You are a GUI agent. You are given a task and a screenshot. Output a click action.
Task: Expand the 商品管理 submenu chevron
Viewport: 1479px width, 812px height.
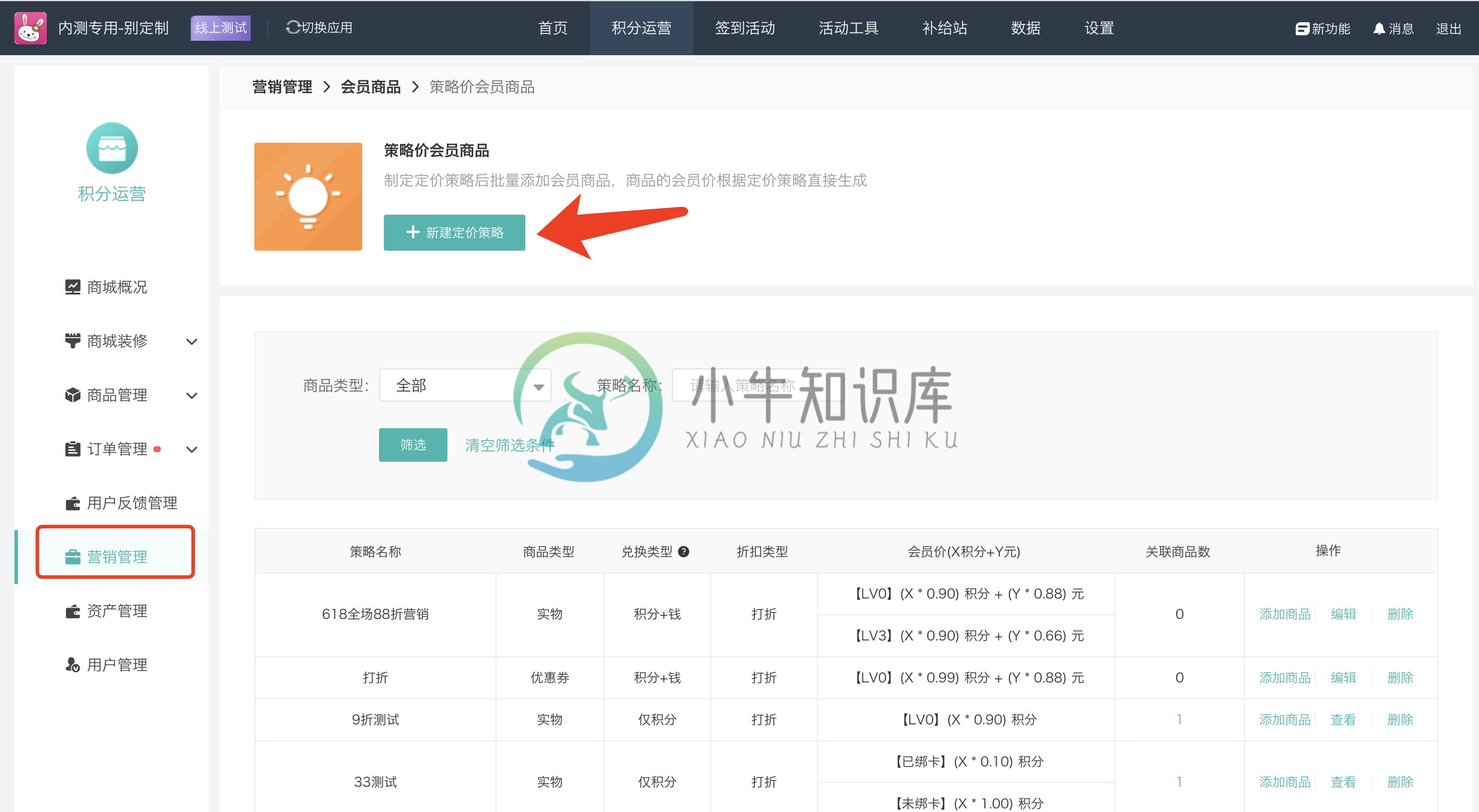tap(192, 395)
